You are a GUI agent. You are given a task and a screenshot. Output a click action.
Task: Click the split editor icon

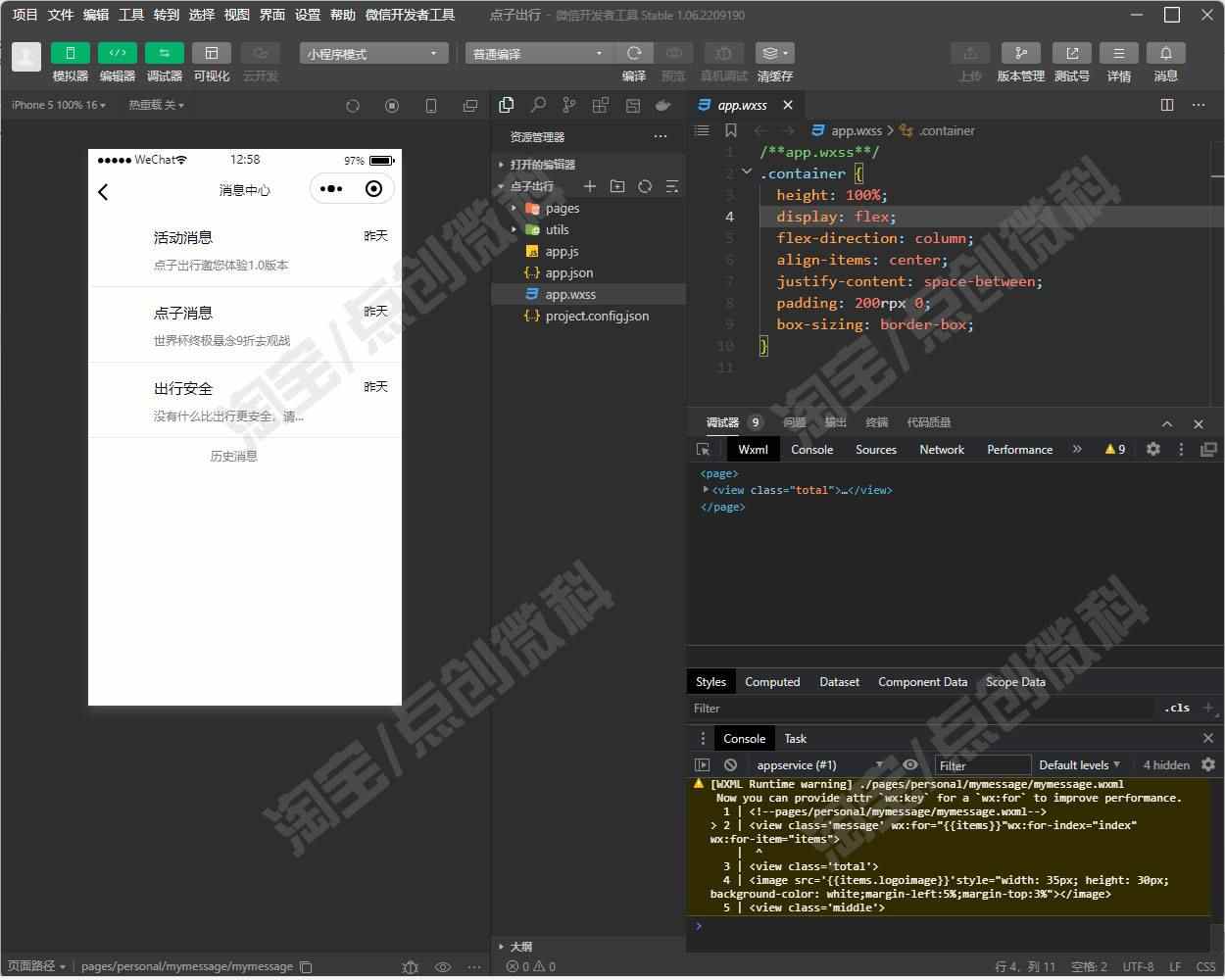point(1167,105)
